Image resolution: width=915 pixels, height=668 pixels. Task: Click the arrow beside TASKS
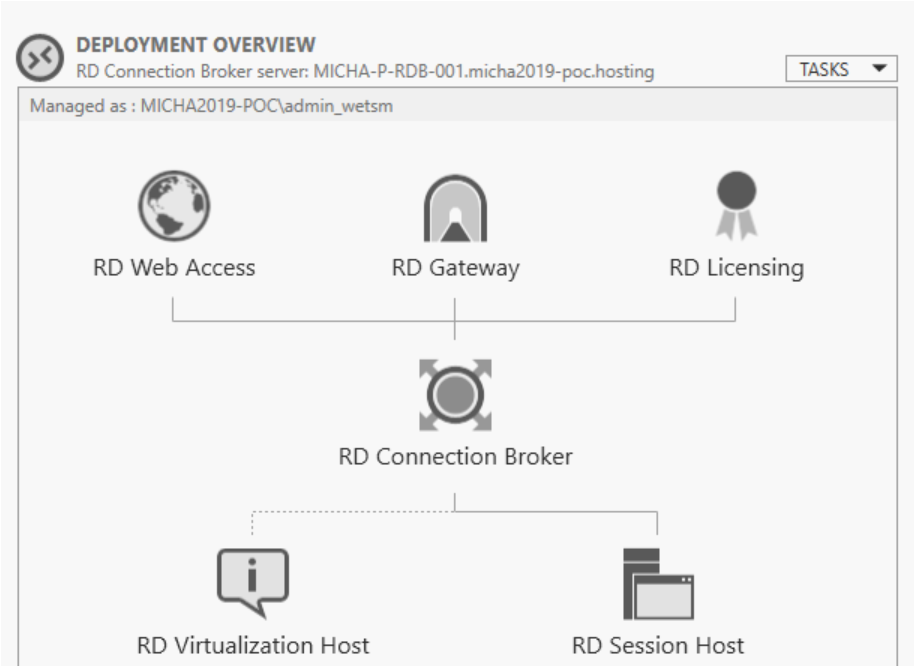click(x=879, y=69)
